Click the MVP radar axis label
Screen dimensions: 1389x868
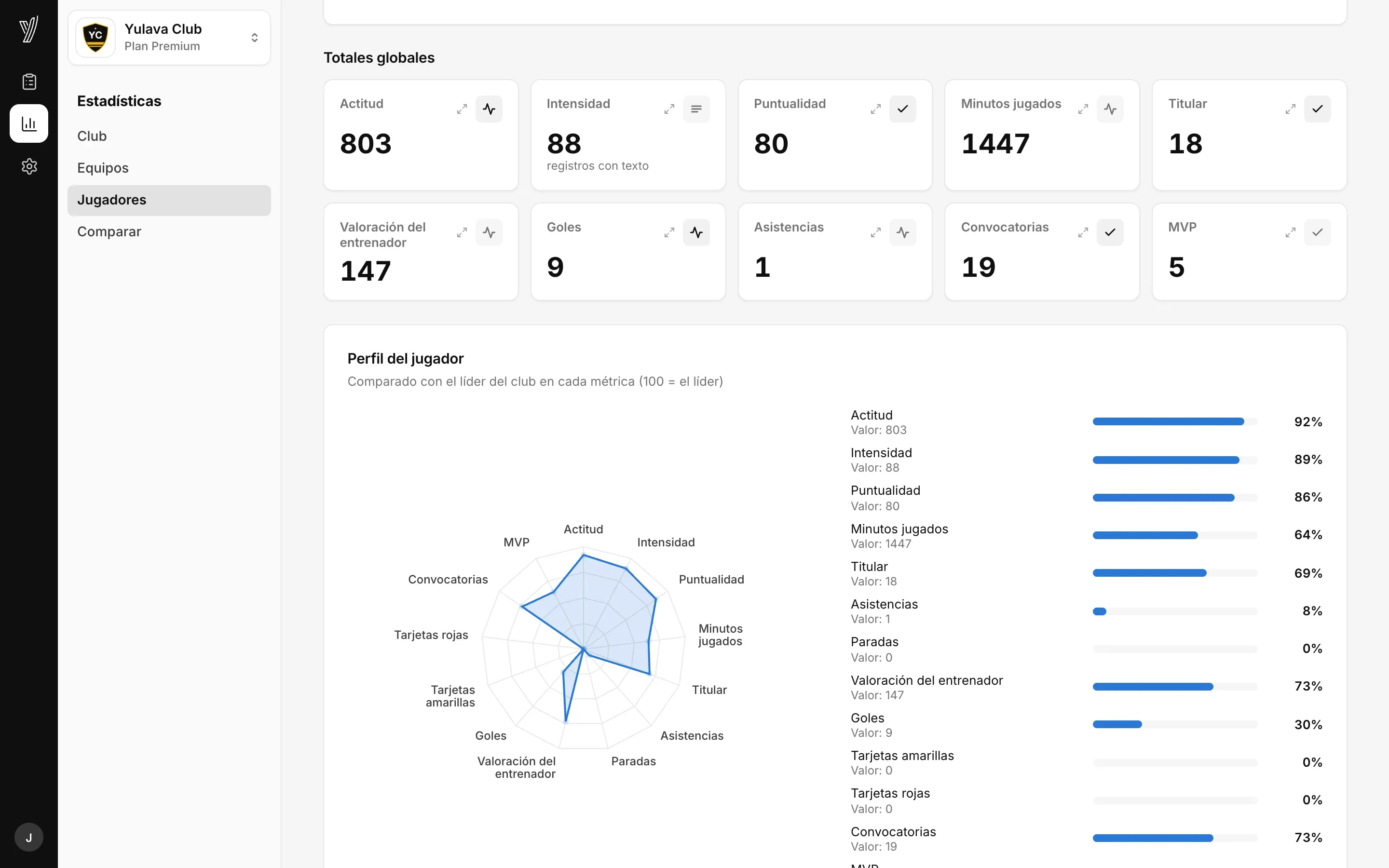coord(516,542)
